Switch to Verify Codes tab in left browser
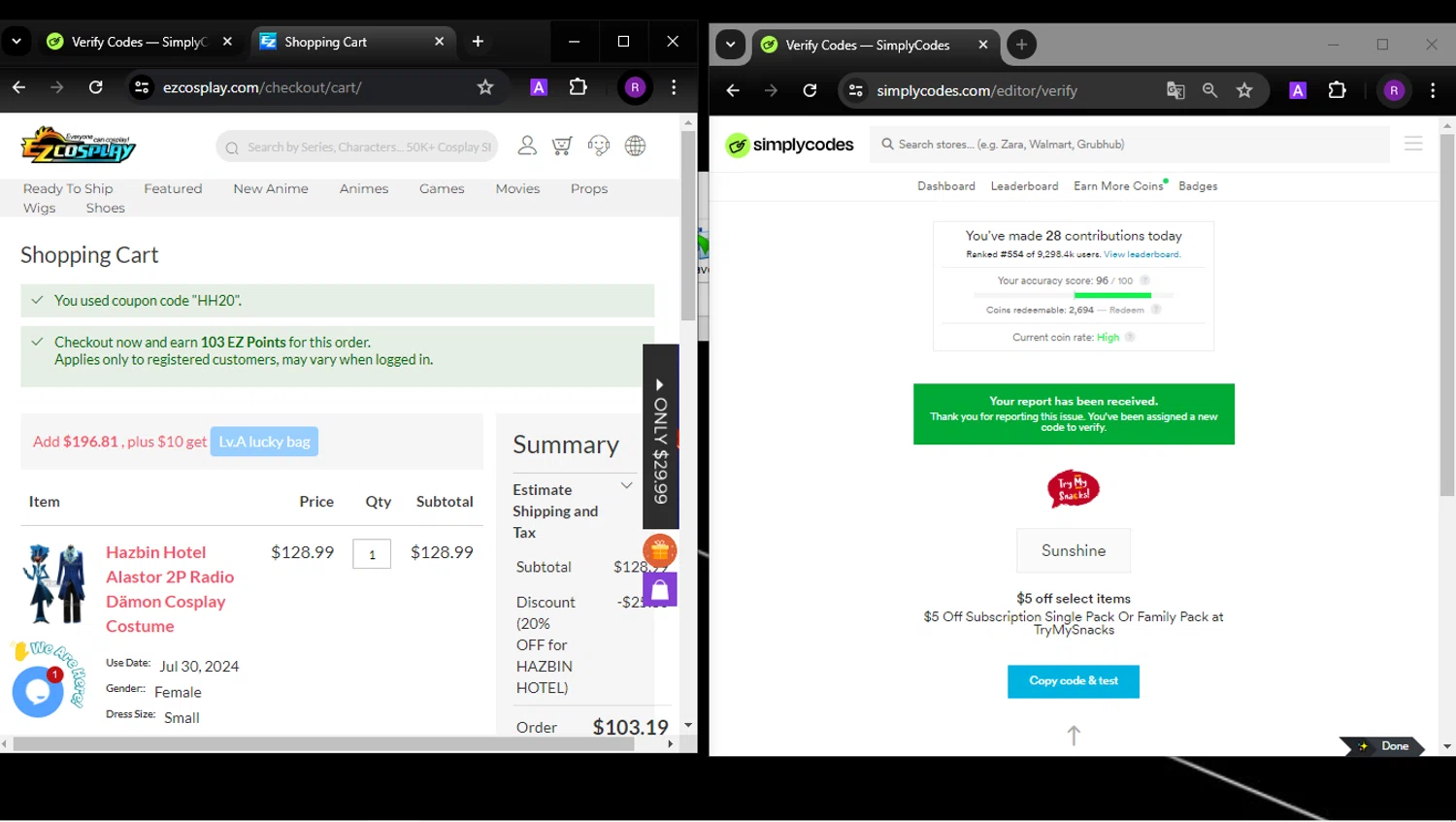The image size is (1456, 822). coord(139,42)
